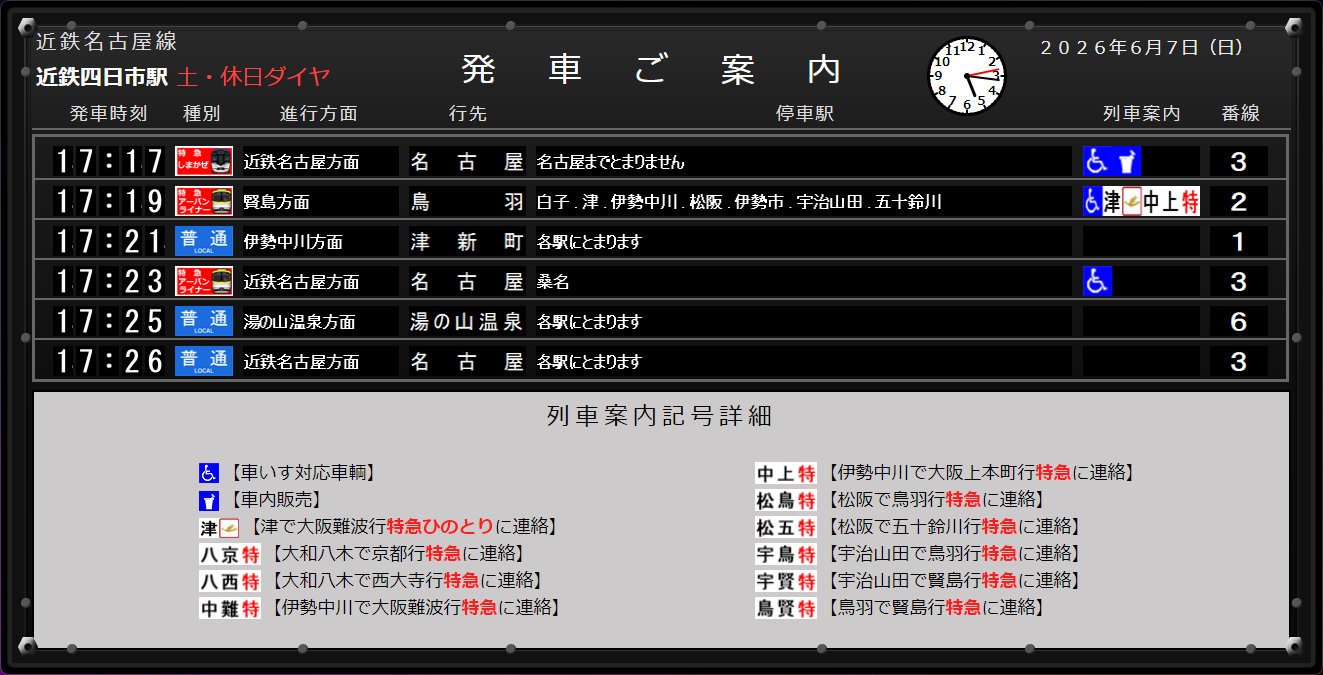Image resolution: width=1323 pixels, height=675 pixels.
Task: Click the wheelchair symbol in the legend
Action: tap(208, 473)
